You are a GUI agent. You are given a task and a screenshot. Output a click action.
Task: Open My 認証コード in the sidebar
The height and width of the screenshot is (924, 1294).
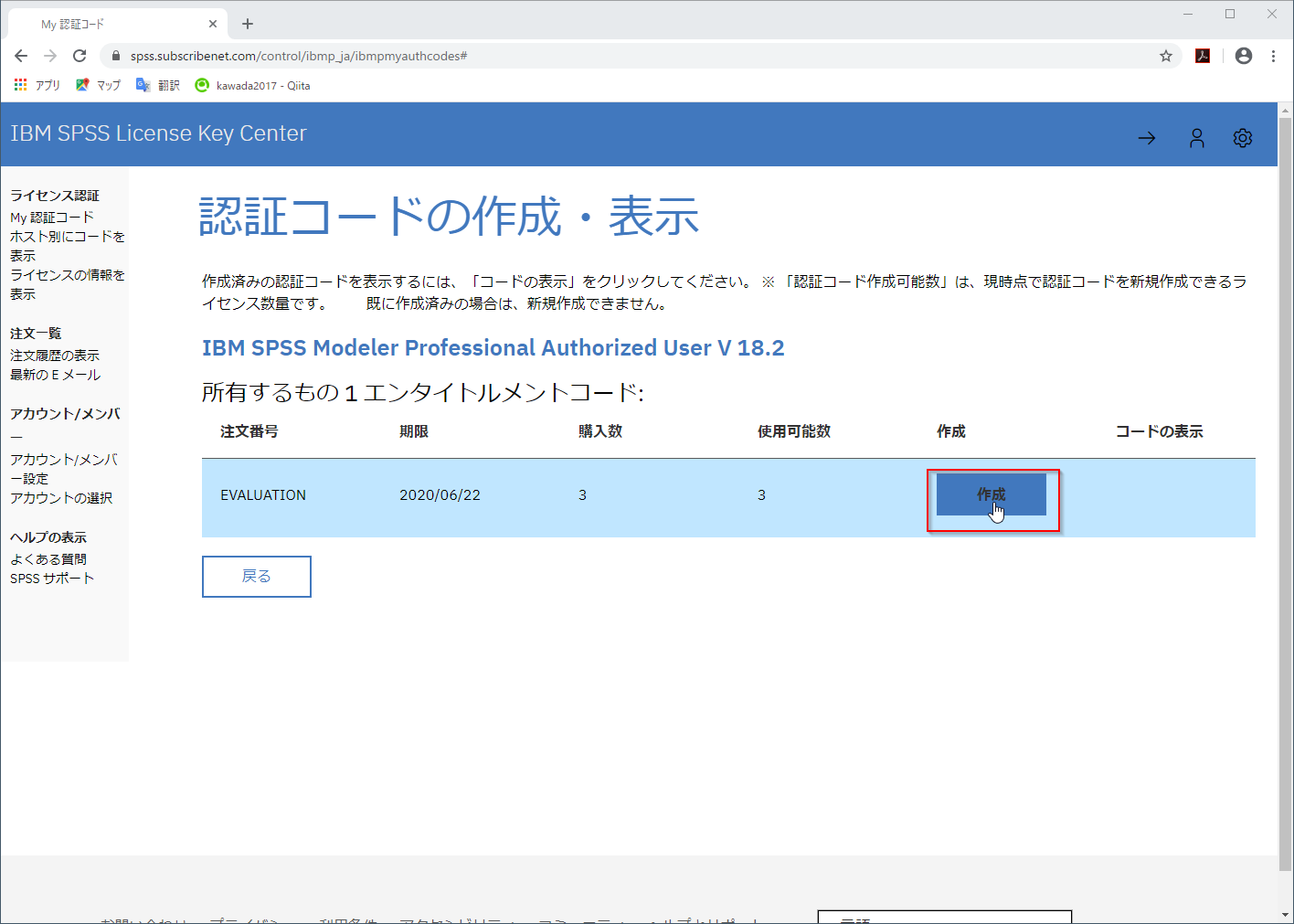pyautogui.click(x=52, y=218)
